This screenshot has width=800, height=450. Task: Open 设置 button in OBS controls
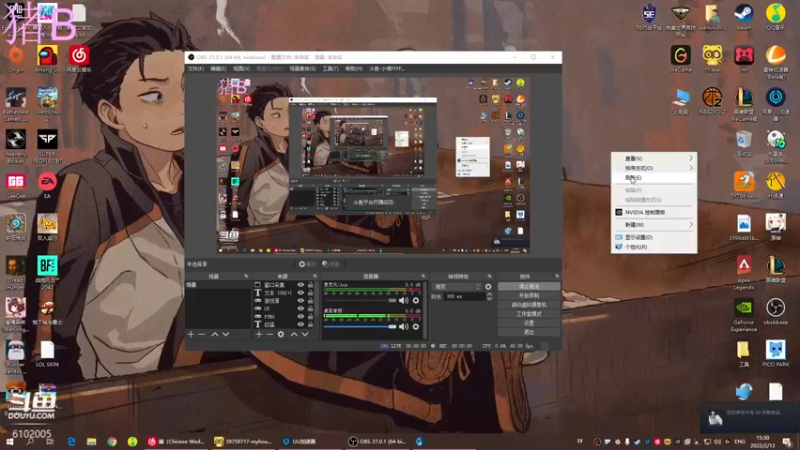click(x=529, y=323)
